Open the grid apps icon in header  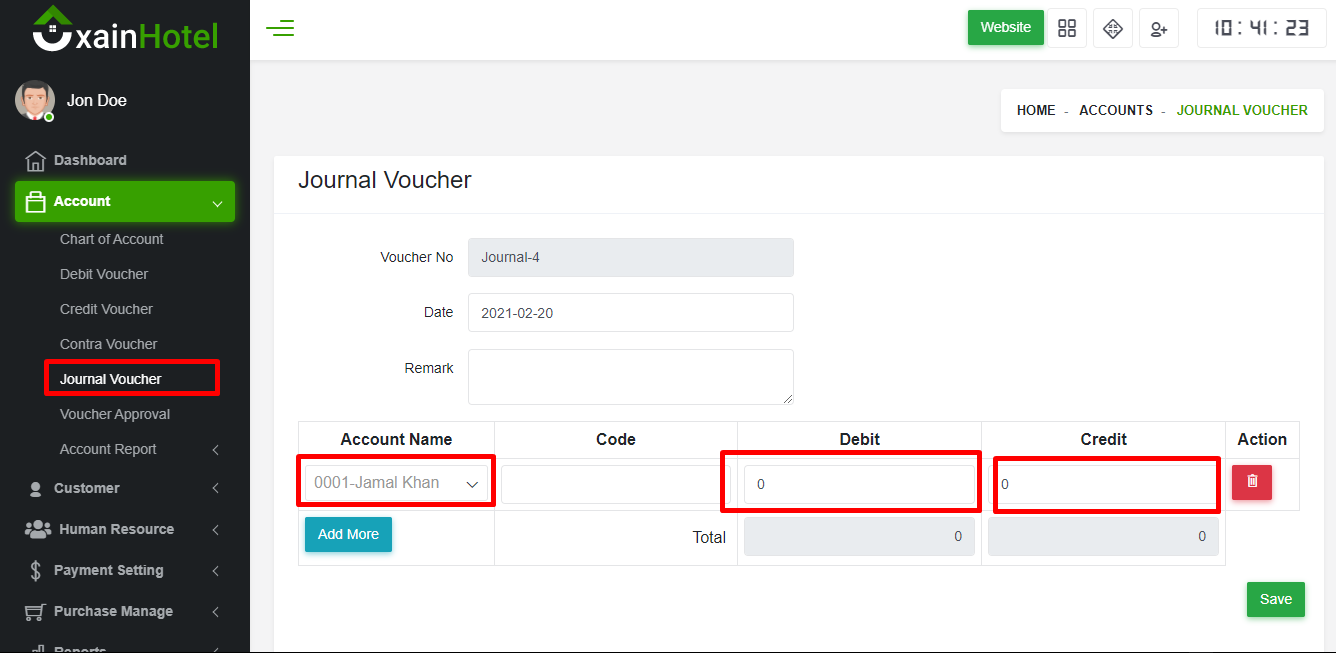pyautogui.click(x=1067, y=28)
